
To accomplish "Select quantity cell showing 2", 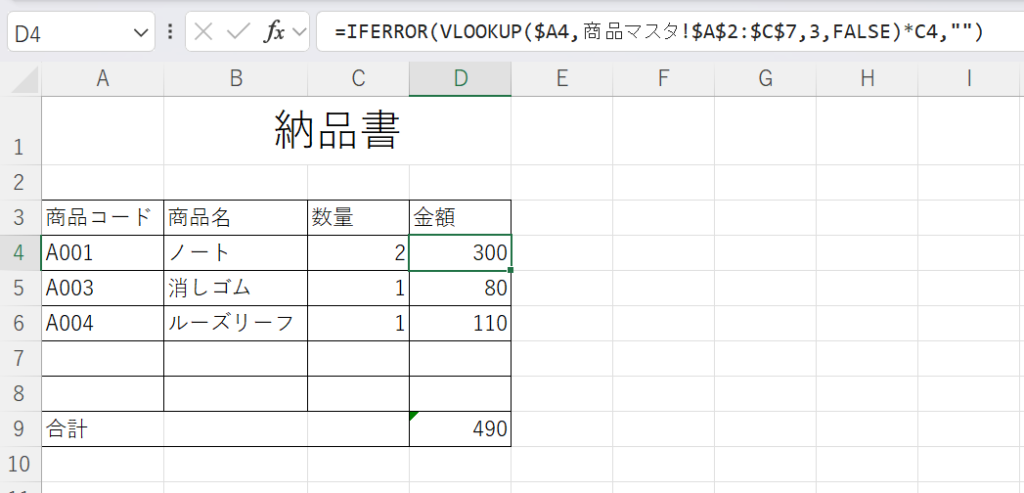I will point(358,253).
